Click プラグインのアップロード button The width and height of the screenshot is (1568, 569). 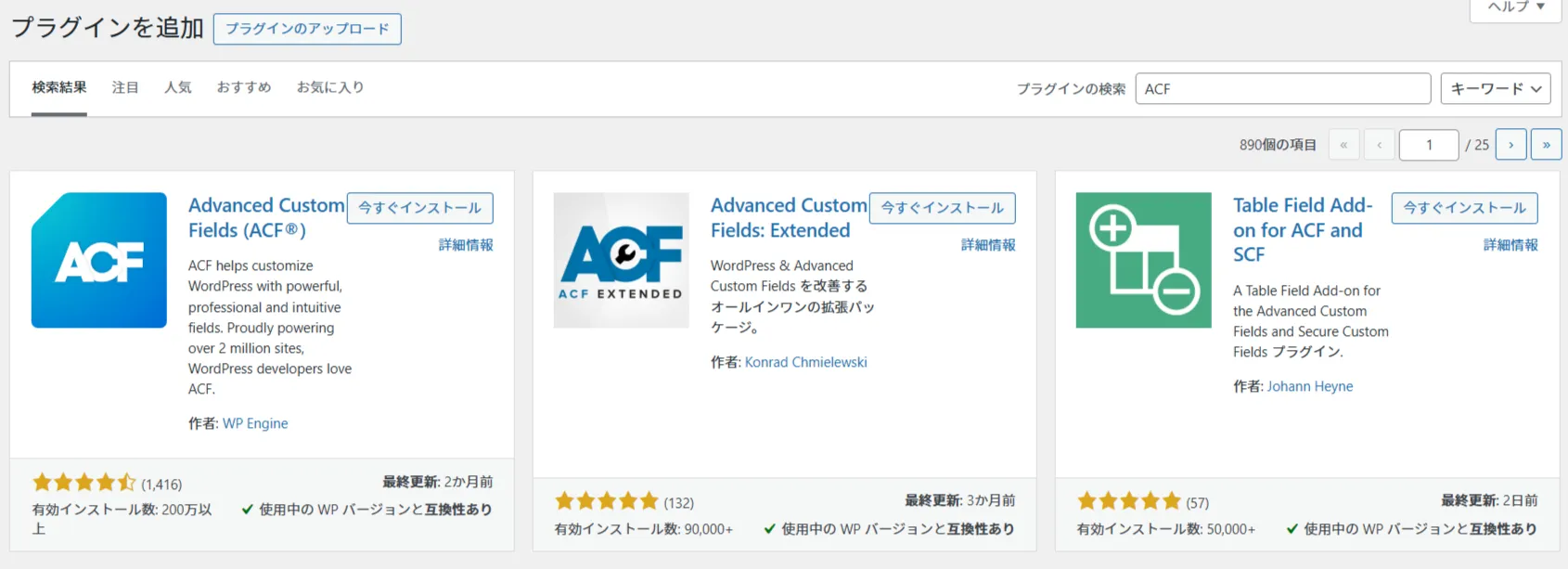[307, 29]
